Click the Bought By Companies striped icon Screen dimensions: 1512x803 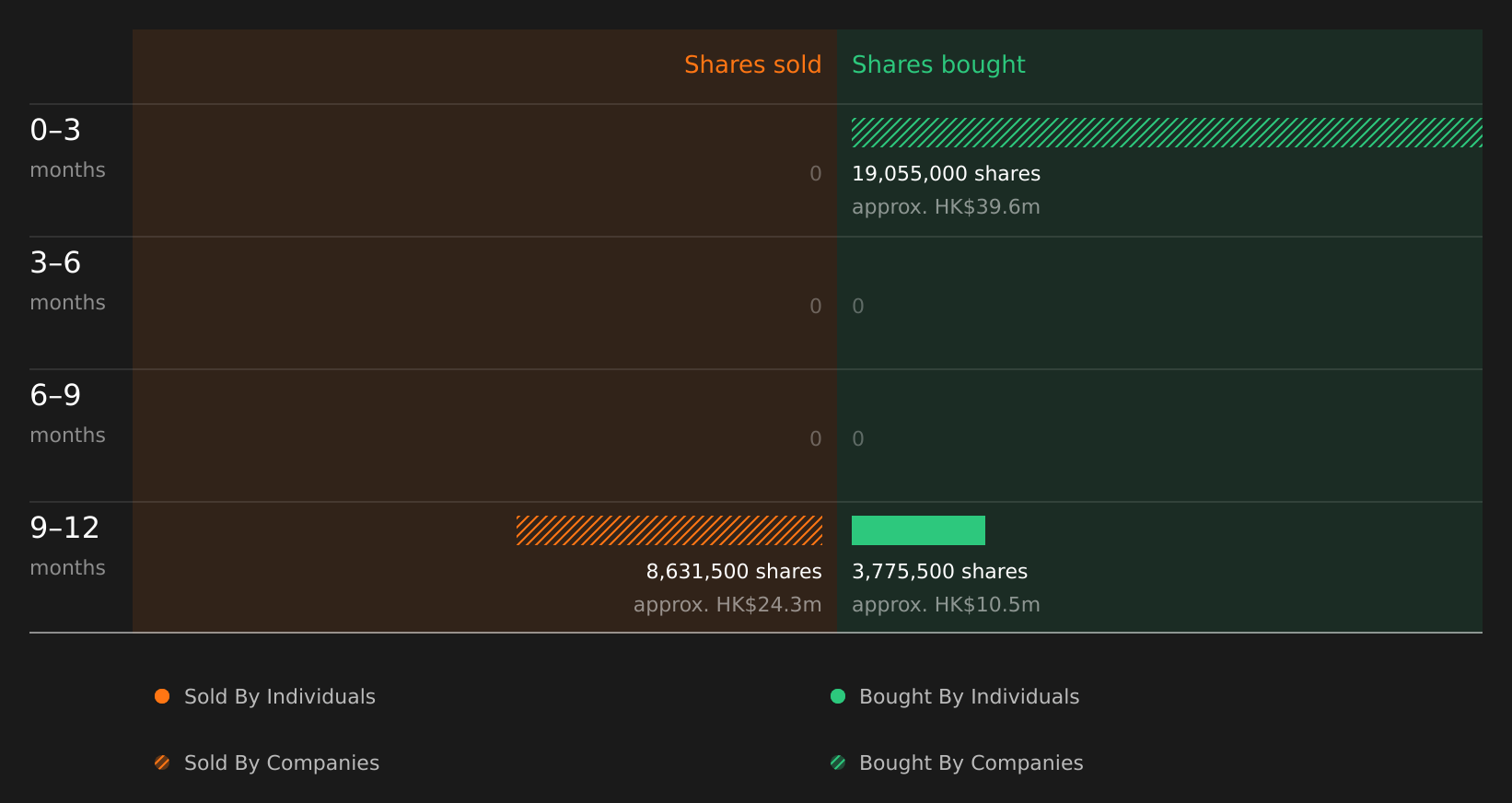[838, 762]
